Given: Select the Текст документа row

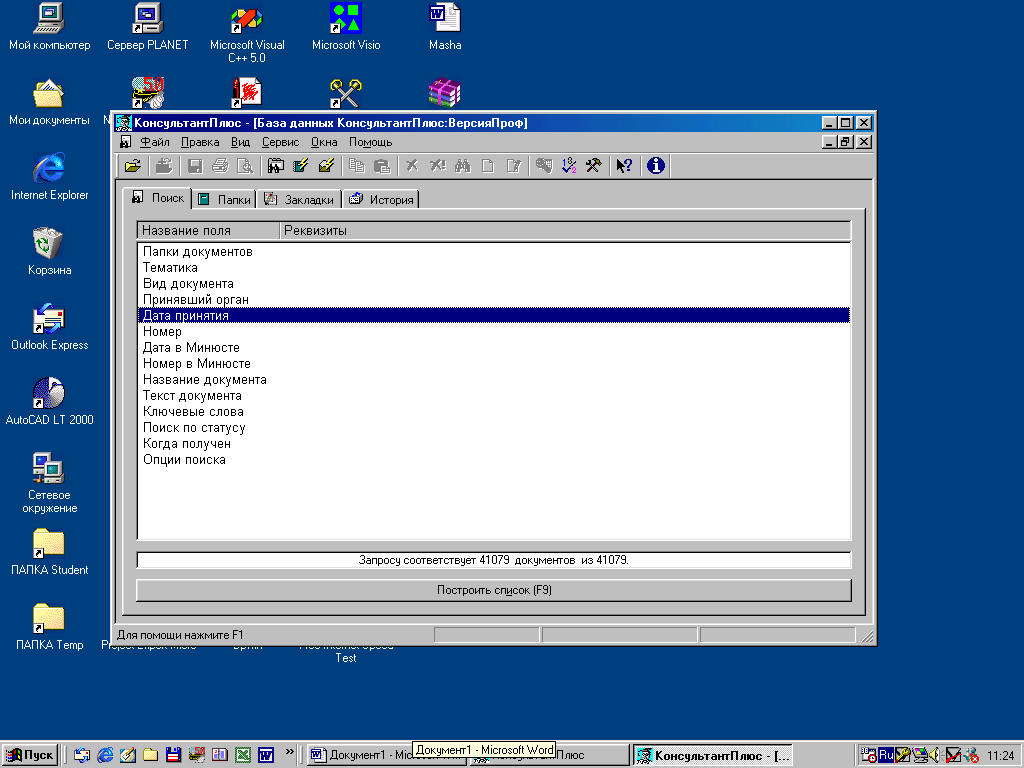Looking at the screenshot, I should pyautogui.click(x=494, y=396).
